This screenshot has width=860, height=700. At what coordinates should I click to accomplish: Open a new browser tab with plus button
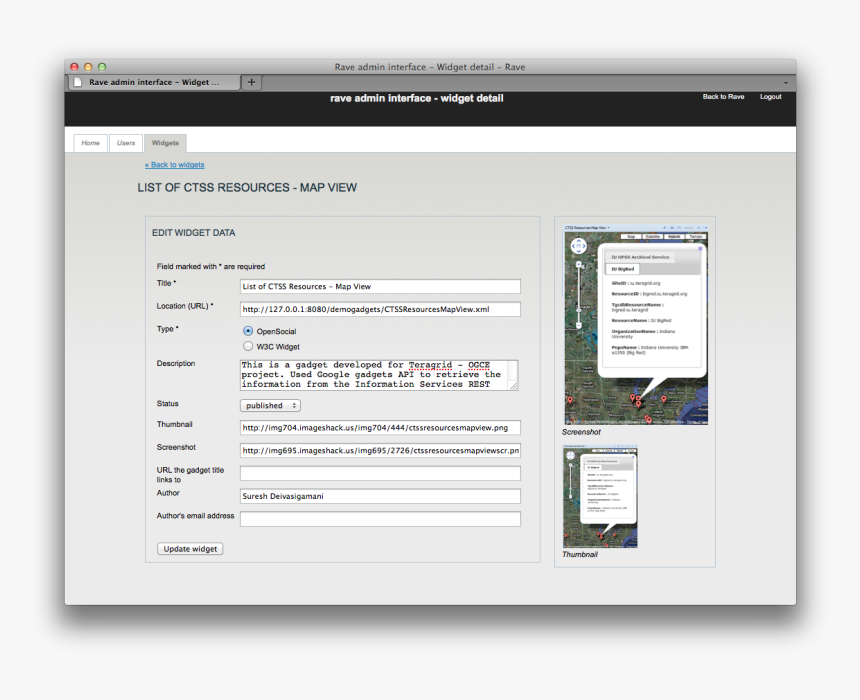(251, 82)
